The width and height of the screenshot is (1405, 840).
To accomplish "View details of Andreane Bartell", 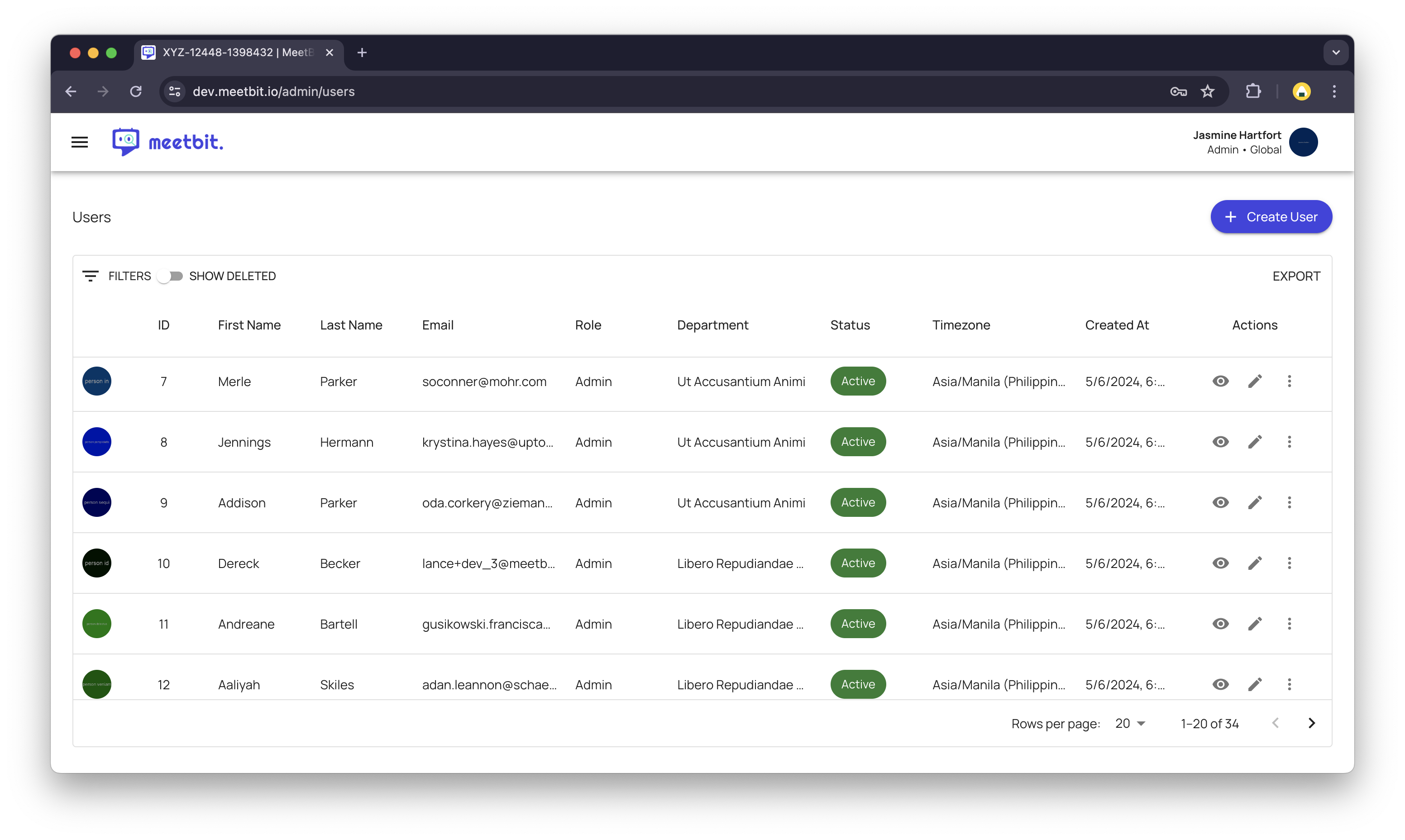I will point(1220,623).
